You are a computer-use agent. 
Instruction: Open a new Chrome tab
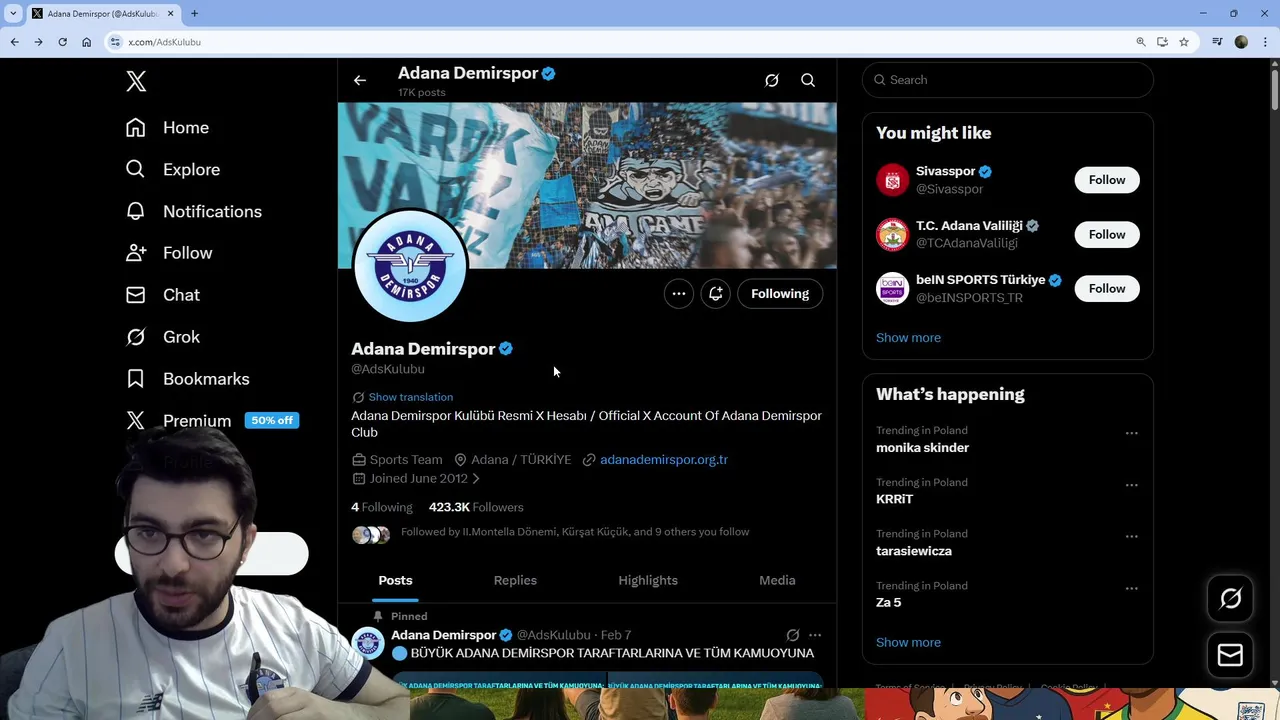(x=194, y=13)
